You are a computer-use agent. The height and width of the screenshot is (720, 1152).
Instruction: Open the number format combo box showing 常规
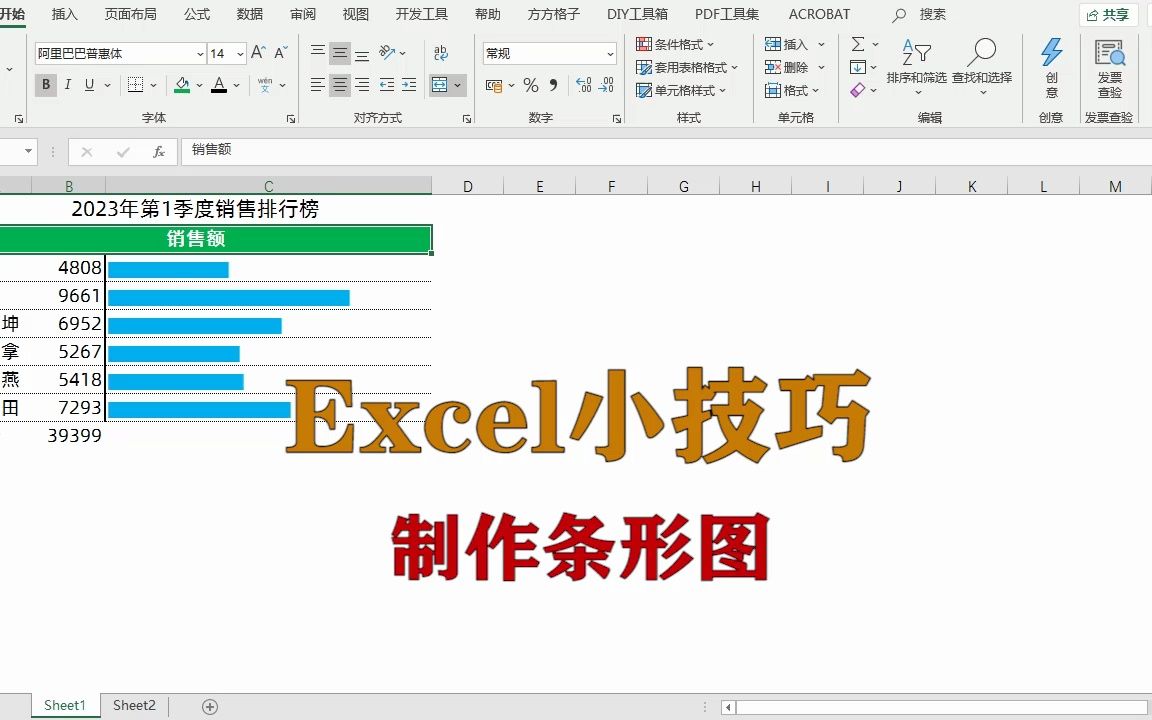[x=548, y=52]
